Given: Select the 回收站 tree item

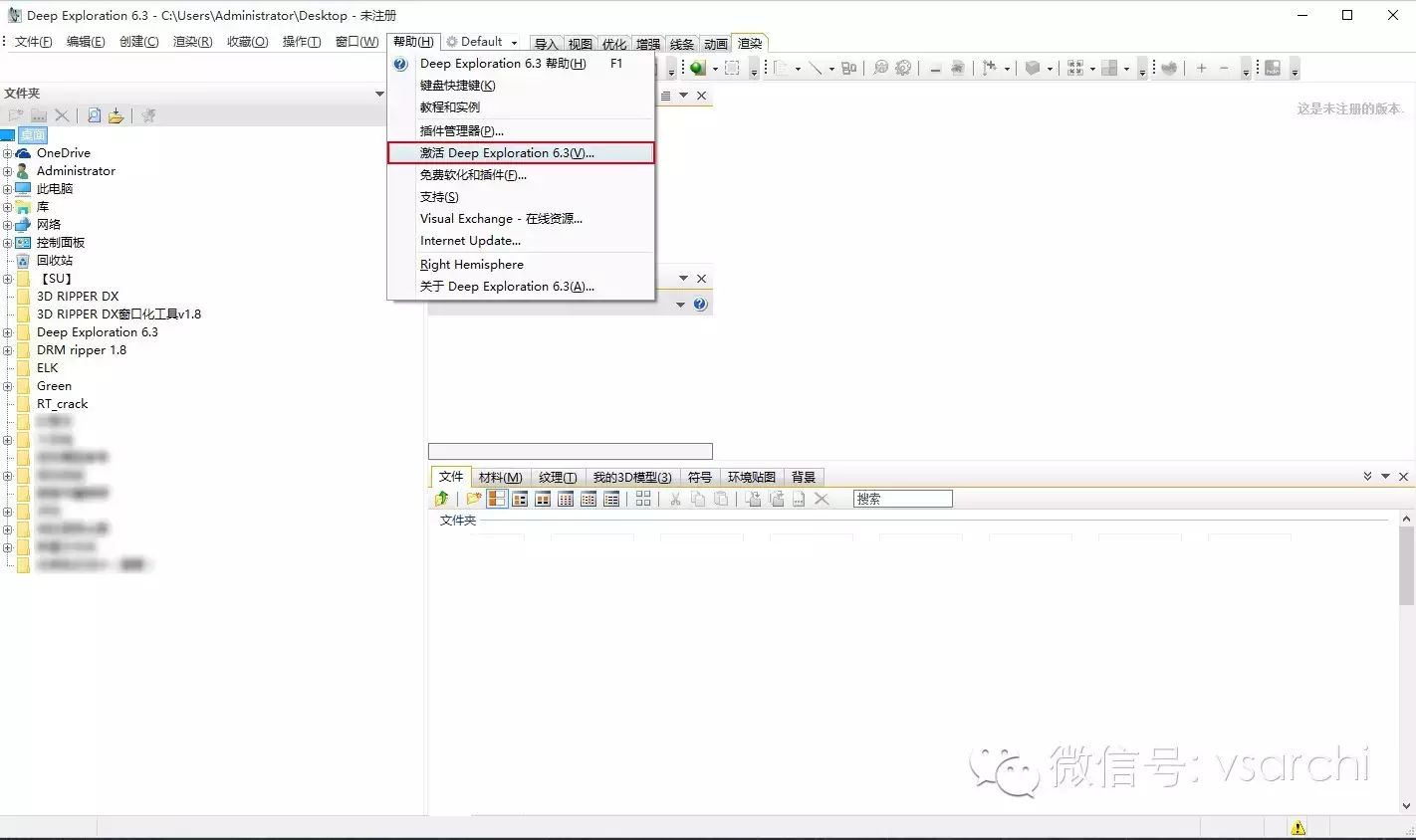Looking at the screenshot, I should tap(55, 261).
